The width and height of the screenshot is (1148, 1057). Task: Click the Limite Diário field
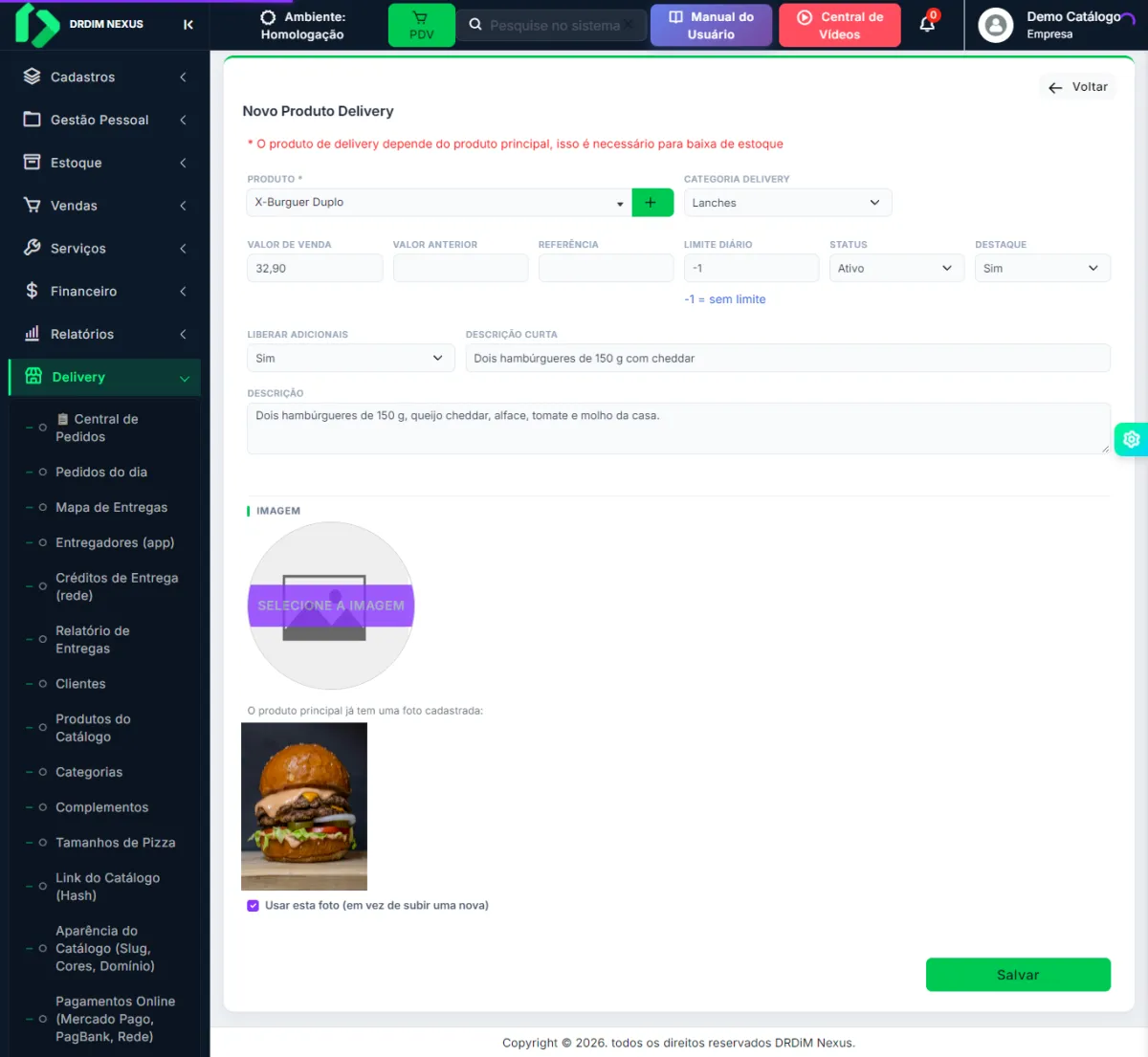pos(751,268)
